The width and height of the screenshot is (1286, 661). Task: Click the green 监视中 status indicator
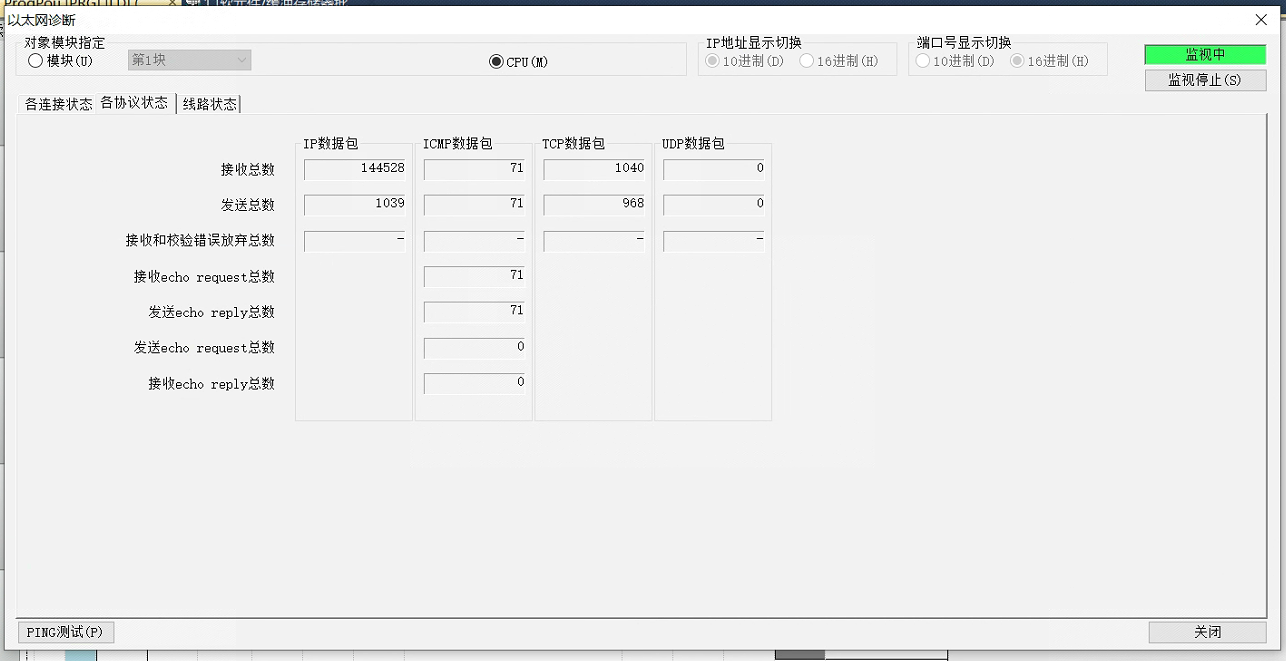pyautogui.click(x=1205, y=55)
